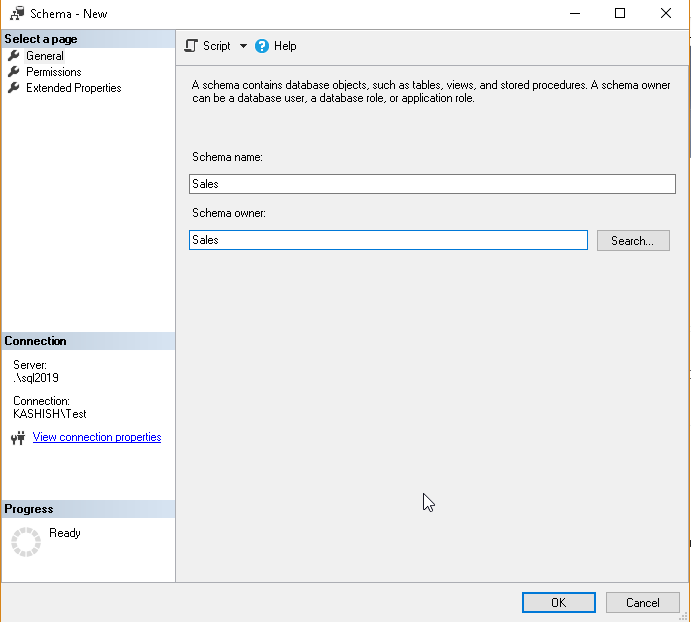Open the Extended Properties page label

click(74, 88)
